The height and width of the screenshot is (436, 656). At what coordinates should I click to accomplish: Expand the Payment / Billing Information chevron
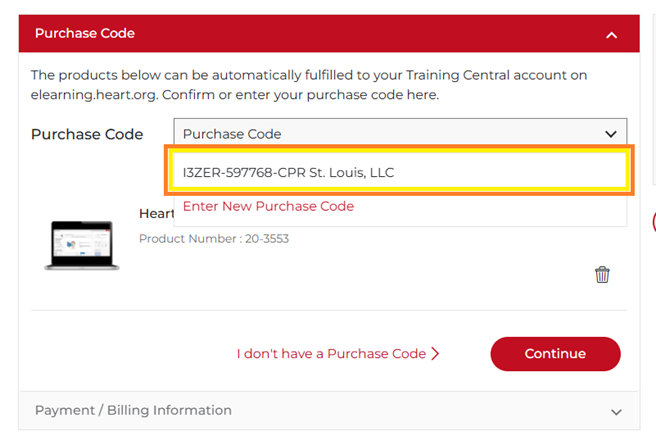(x=617, y=411)
